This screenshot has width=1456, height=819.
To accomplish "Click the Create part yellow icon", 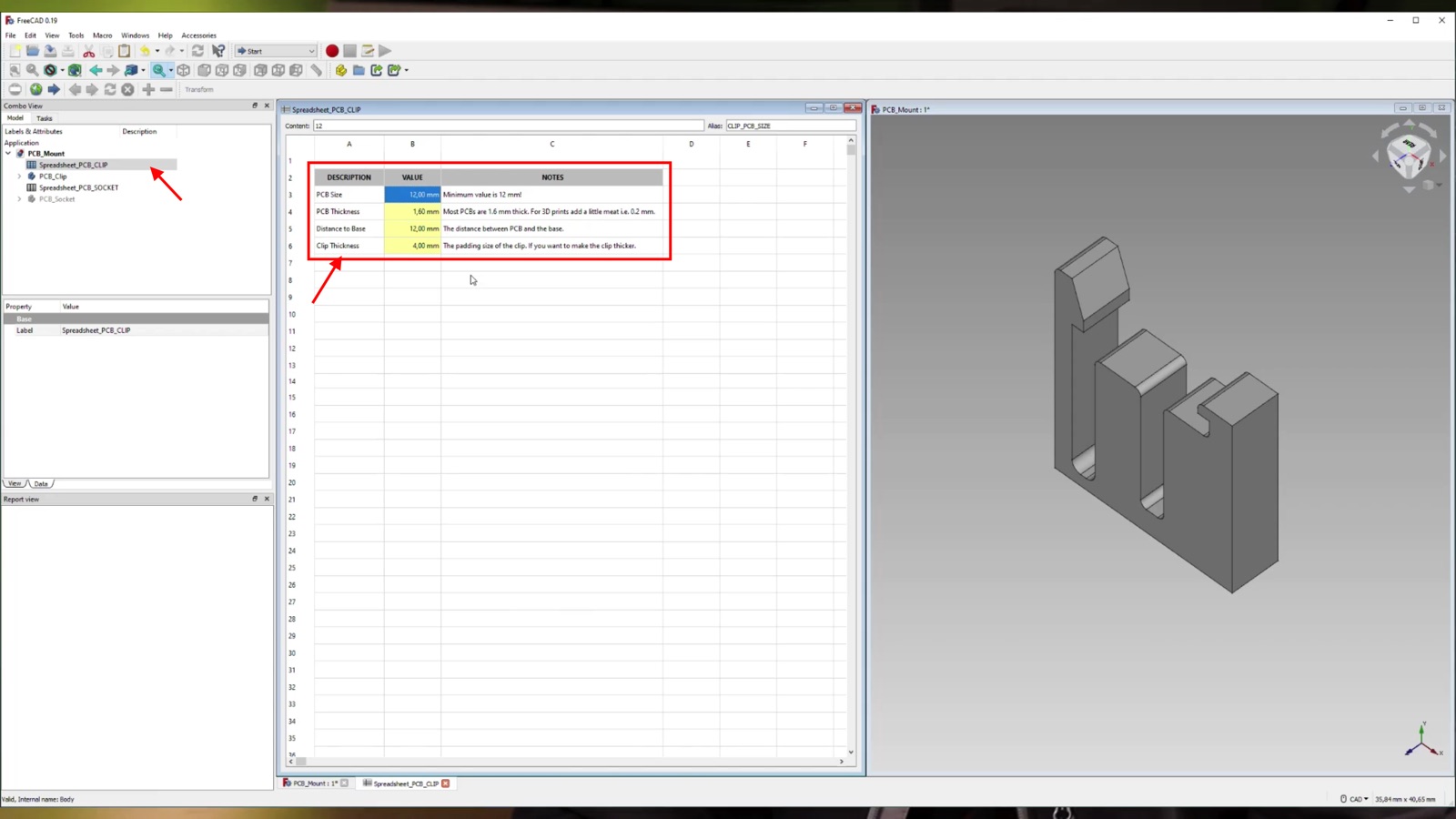I will point(341,70).
